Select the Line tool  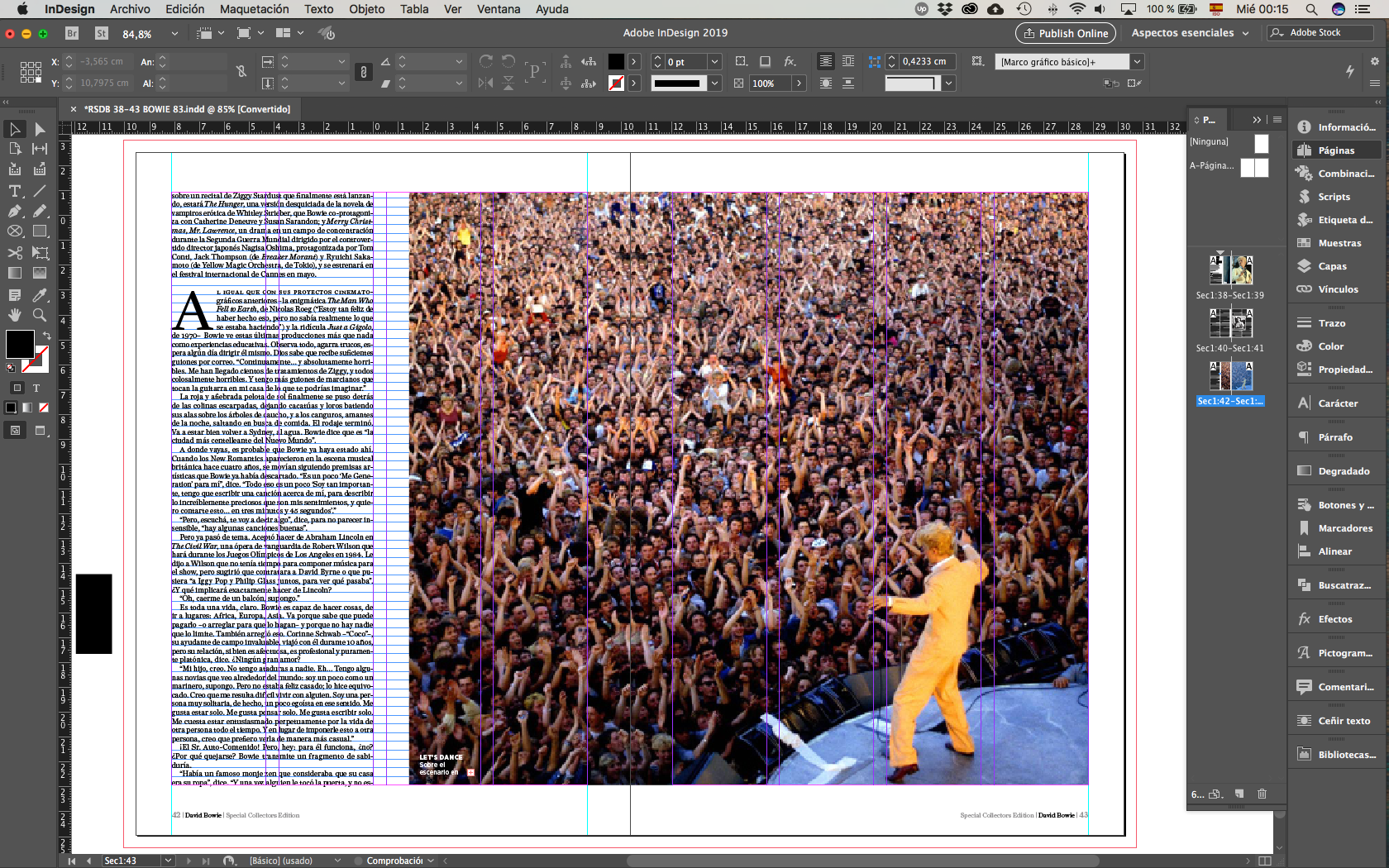tap(40, 191)
